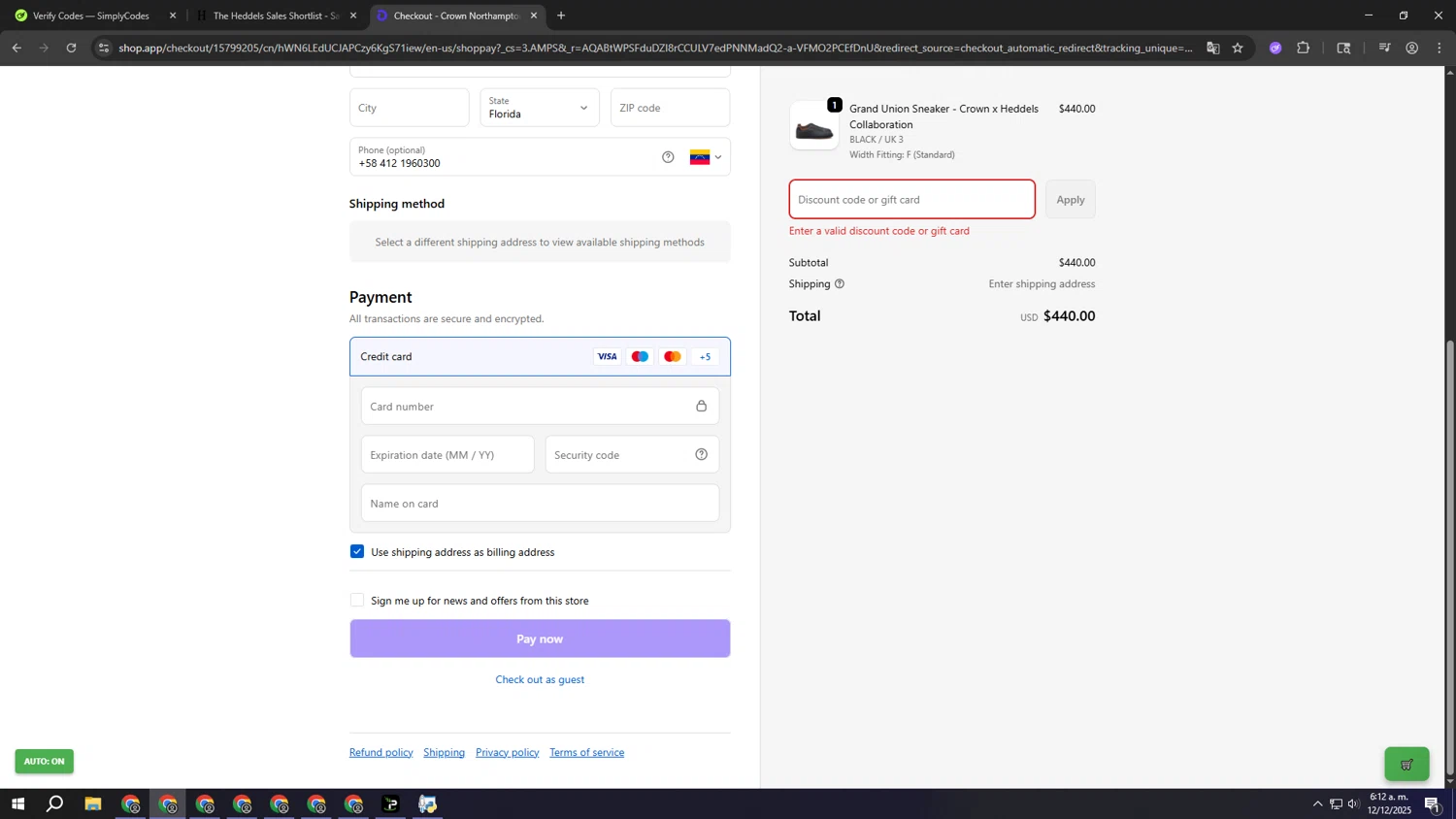Click the Grand Union Sneaker product thumbnail

[x=813, y=126]
